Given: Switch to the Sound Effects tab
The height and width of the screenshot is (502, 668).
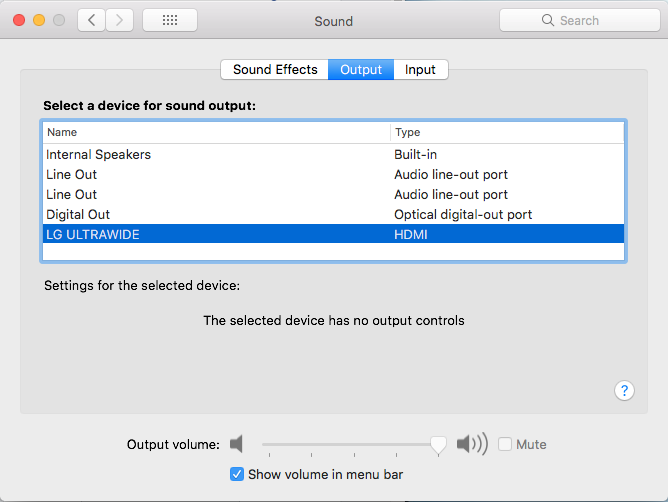Looking at the screenshot, I should point(275,69).
